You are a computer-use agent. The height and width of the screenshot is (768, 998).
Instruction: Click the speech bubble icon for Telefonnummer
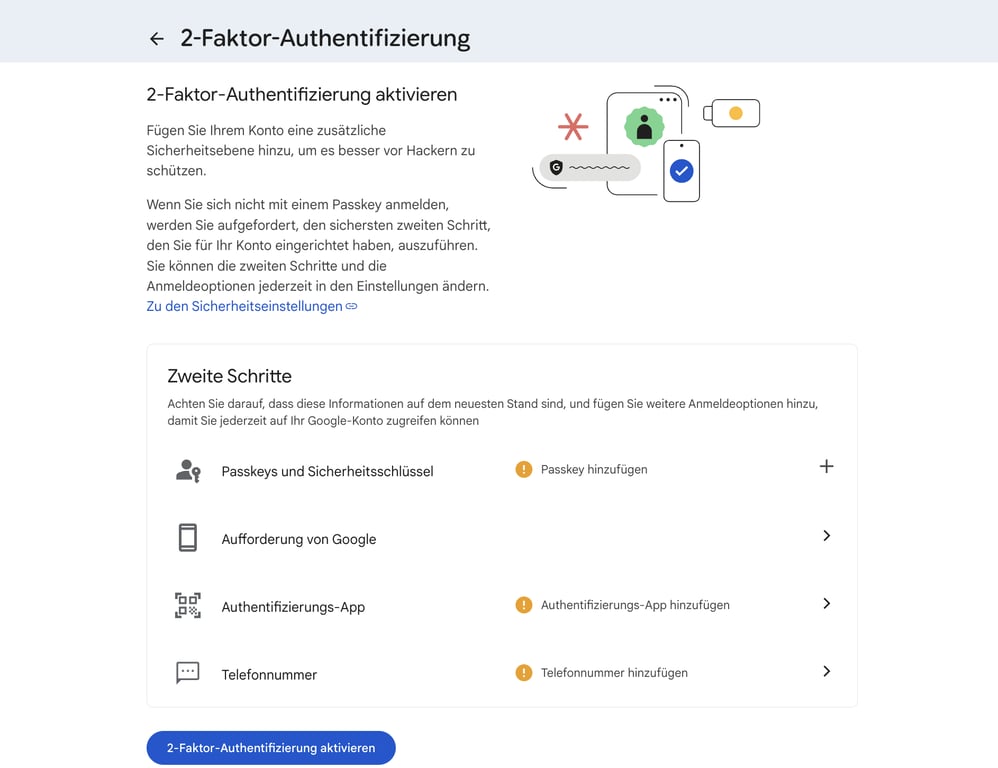187,672
